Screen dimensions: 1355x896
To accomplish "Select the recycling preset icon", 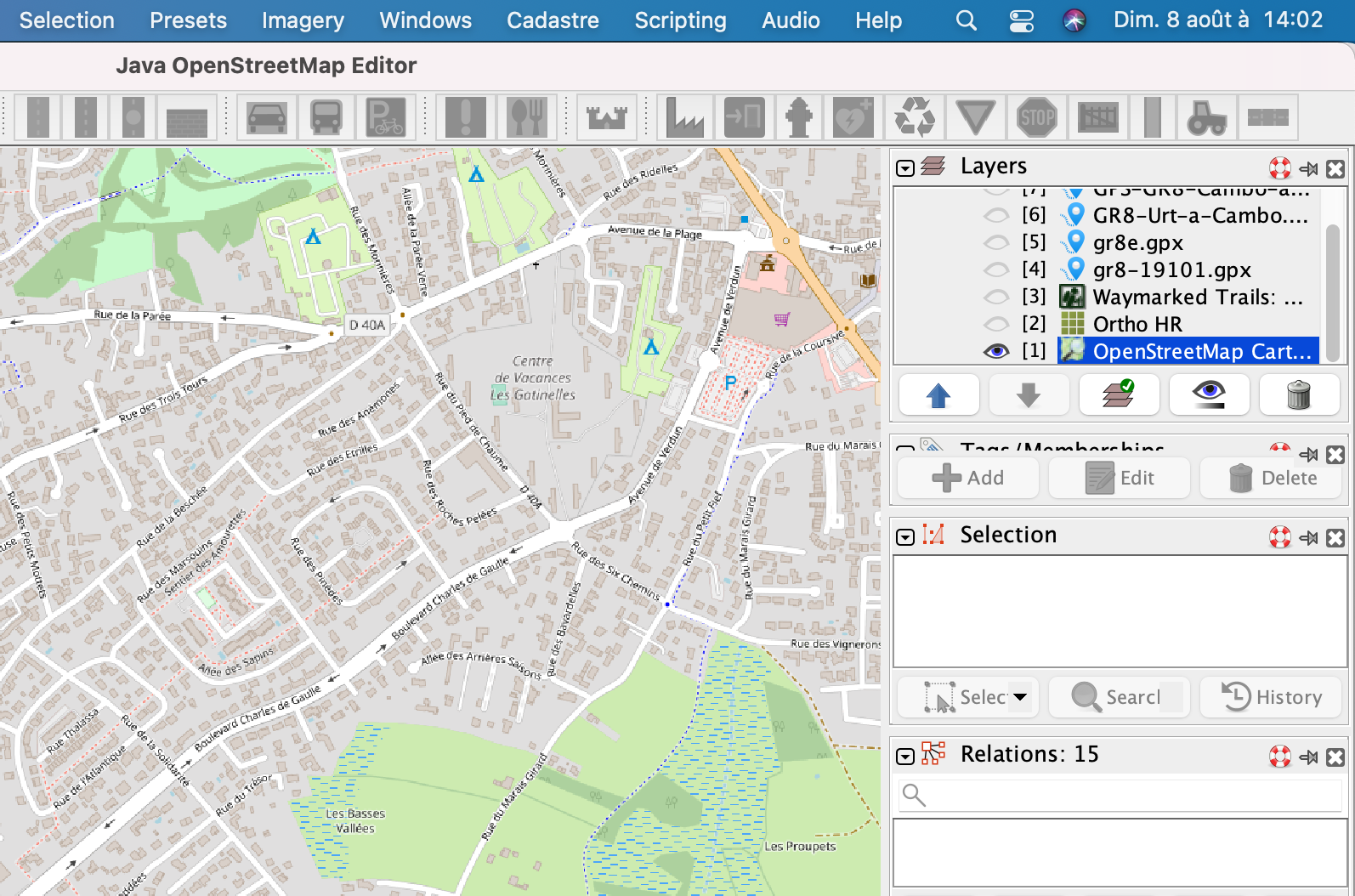I will coord(915,117).
